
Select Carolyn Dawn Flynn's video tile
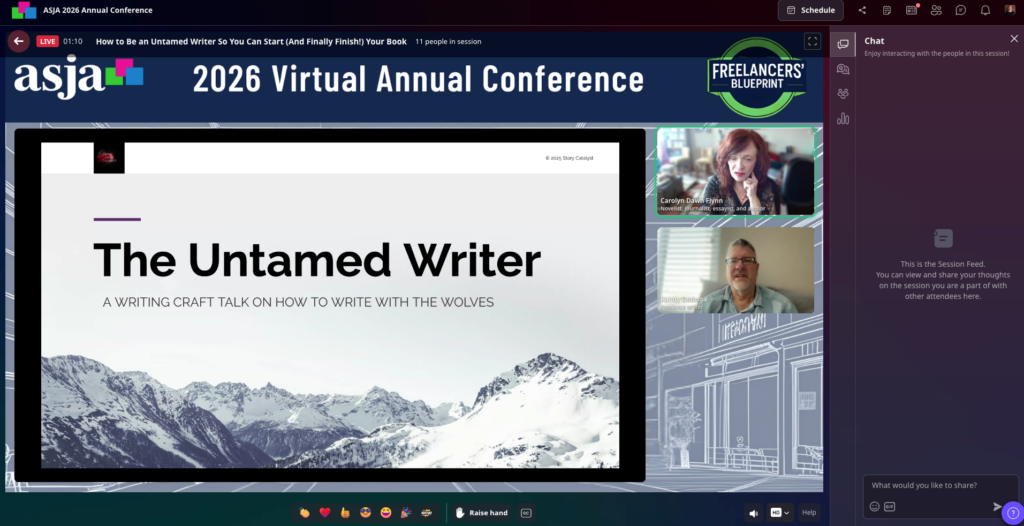pos(735,171)
